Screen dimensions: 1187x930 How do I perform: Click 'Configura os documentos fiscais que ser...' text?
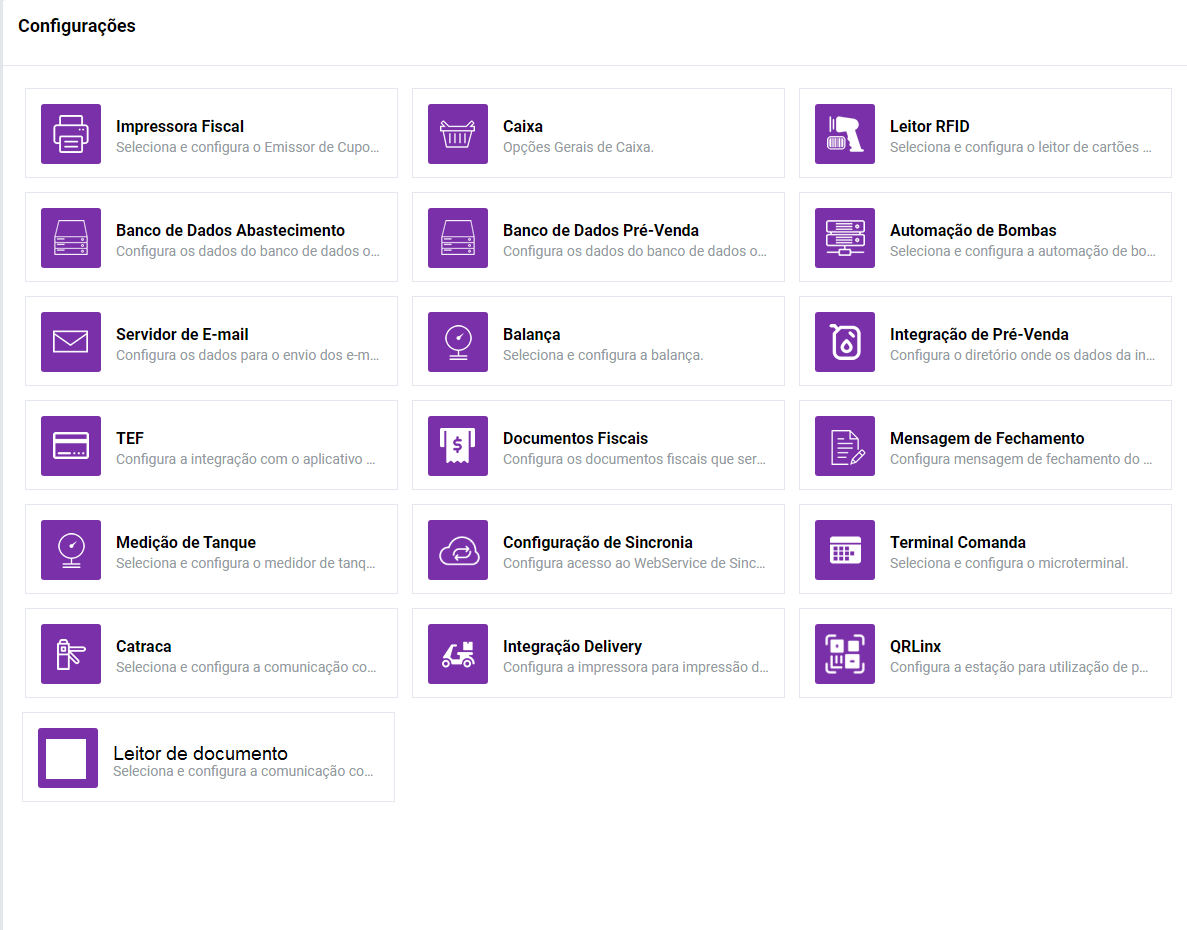point(634,459)
